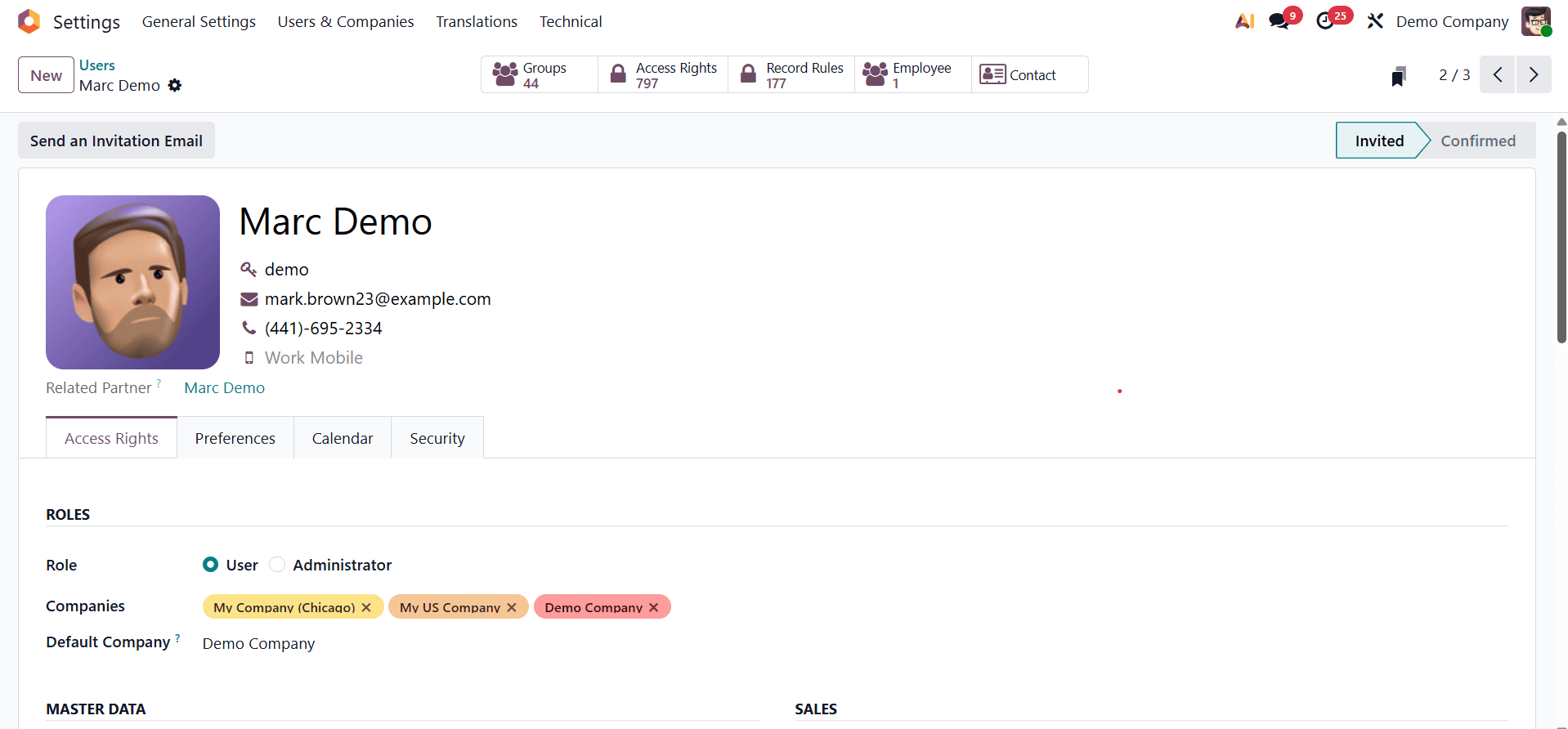The image size is (1568, 729).
Task: Open the activities clock icon with 25 badge
Action: 1325,21
